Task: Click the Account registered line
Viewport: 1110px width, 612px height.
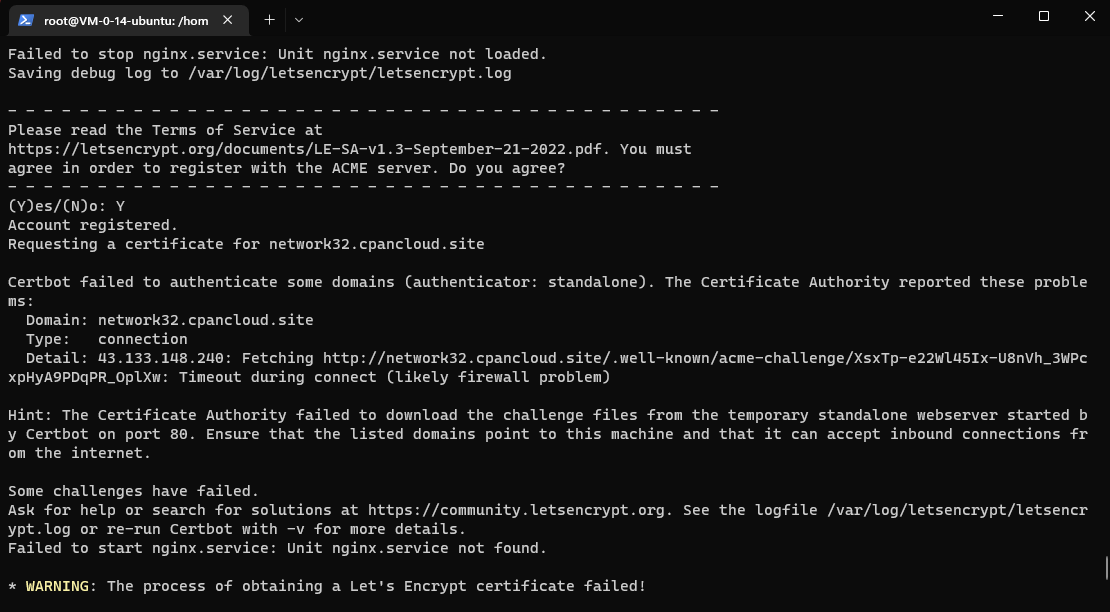Action: tap(90, 224)
